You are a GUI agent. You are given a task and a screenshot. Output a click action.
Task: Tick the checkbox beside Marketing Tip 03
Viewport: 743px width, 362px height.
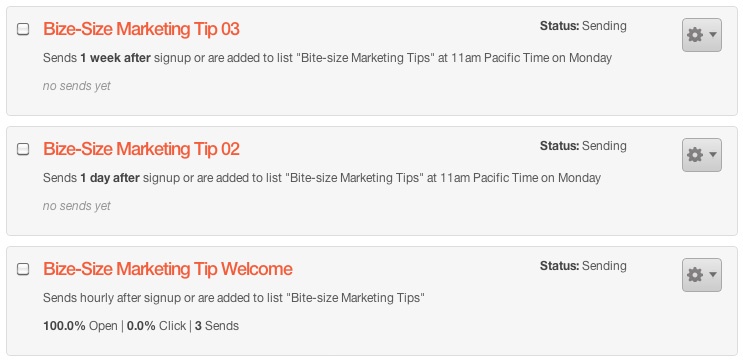(x=23, y=29)
